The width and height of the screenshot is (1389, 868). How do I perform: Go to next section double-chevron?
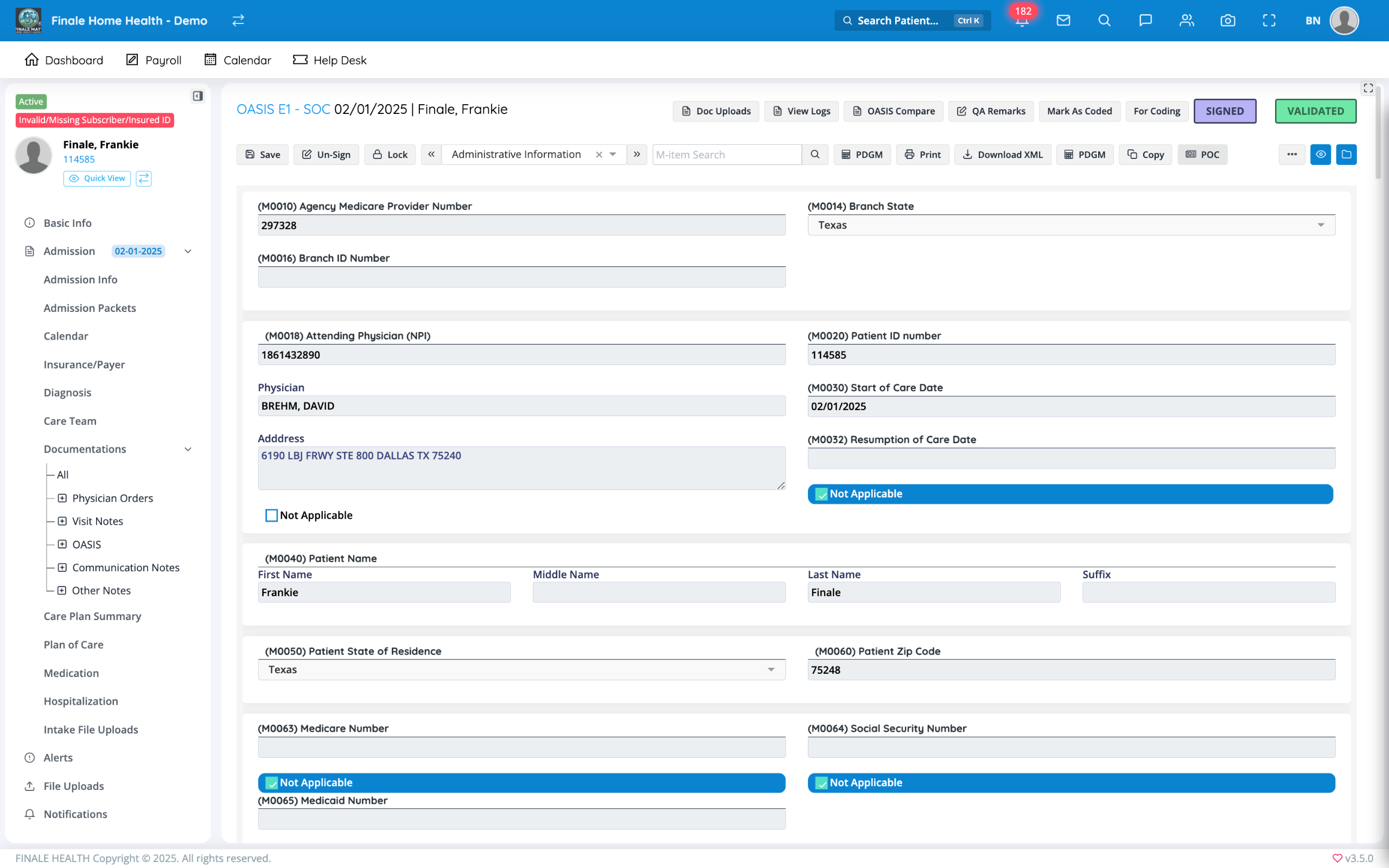(x=636, y=155)
